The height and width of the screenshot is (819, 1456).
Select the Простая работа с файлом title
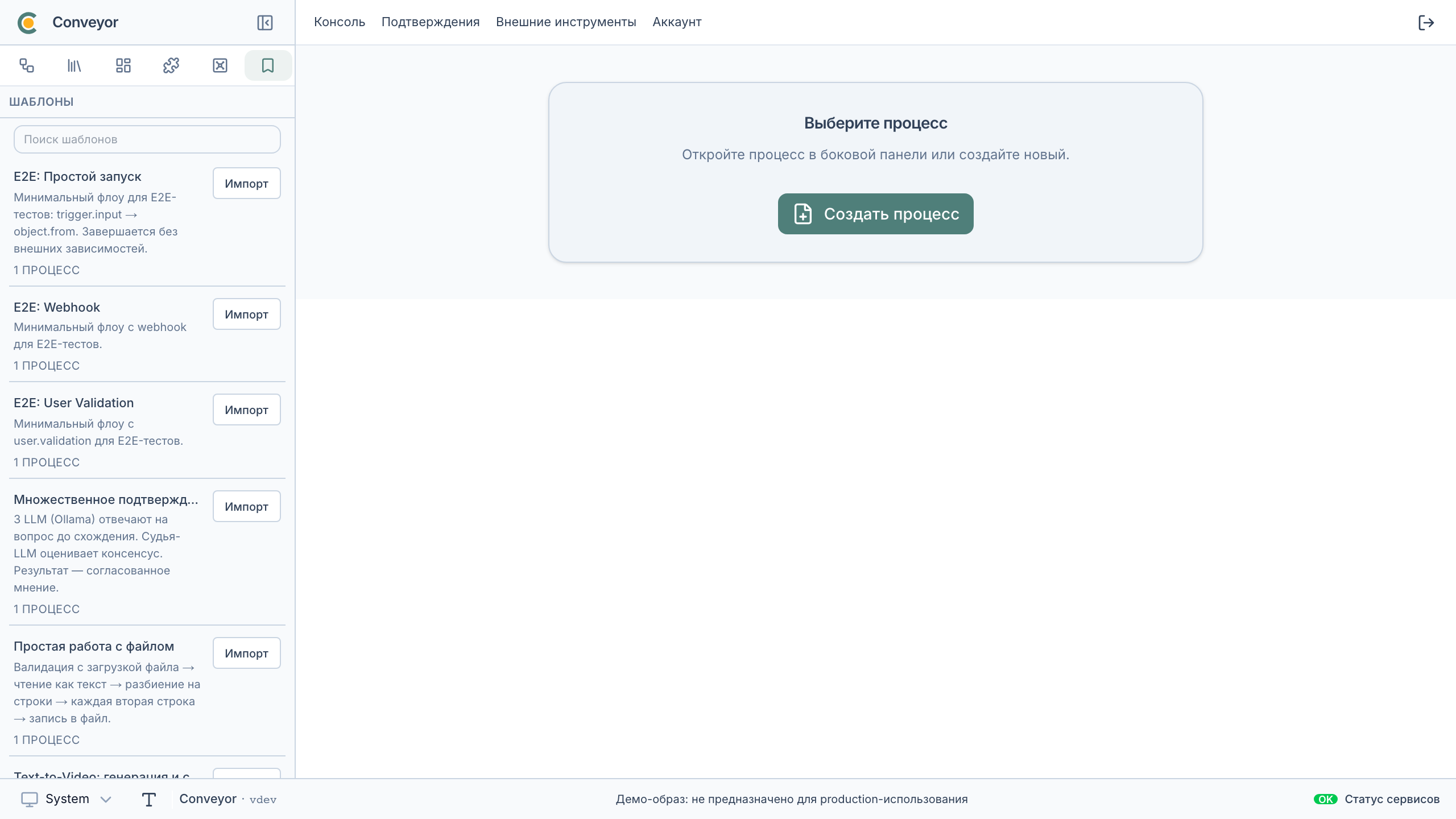pos(94,646)
